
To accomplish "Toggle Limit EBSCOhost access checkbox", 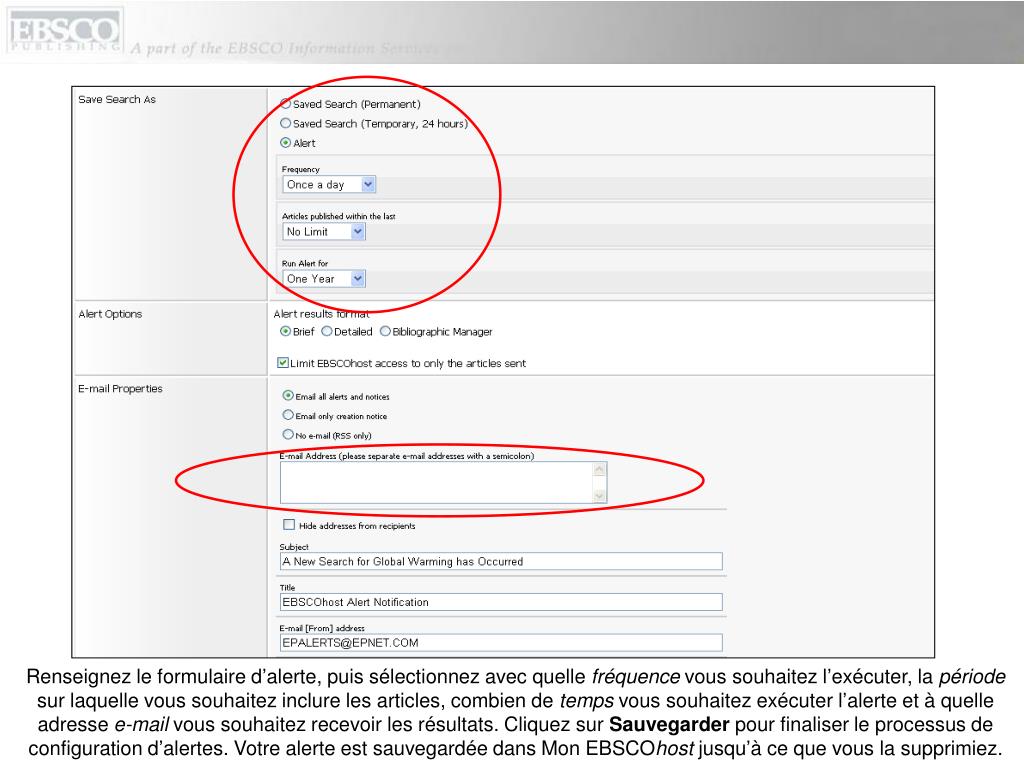I will point(283,362).
